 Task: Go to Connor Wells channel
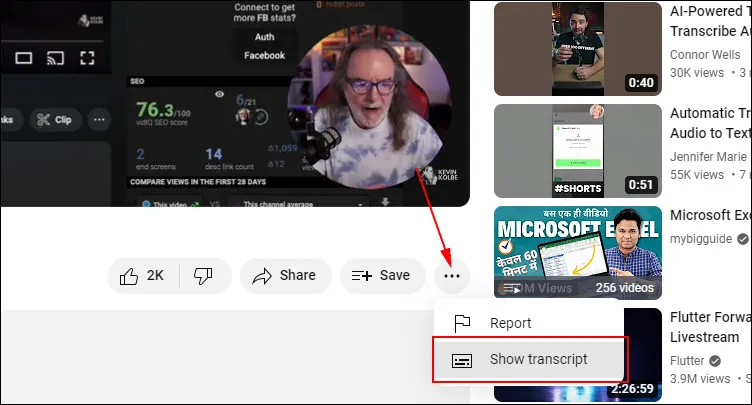(705, 55)
